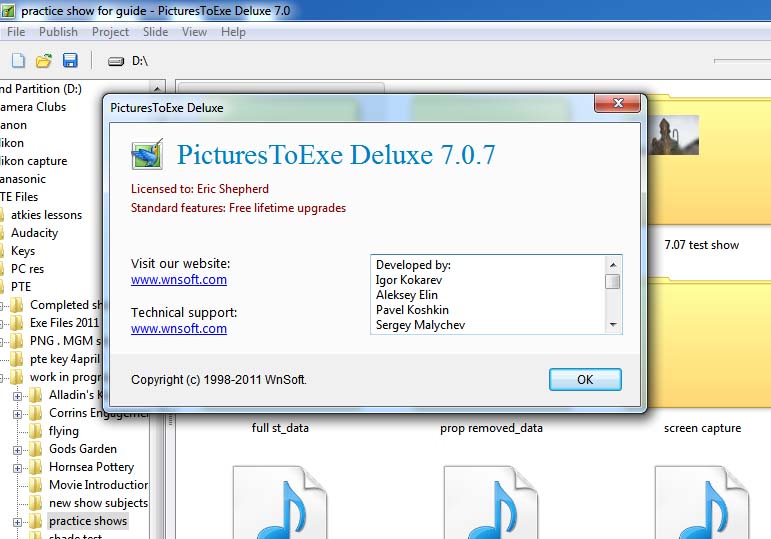Open the www.wnsoft.com link under Technical support
The height and width of the screenshot is (539, 771).
(179, 329)
